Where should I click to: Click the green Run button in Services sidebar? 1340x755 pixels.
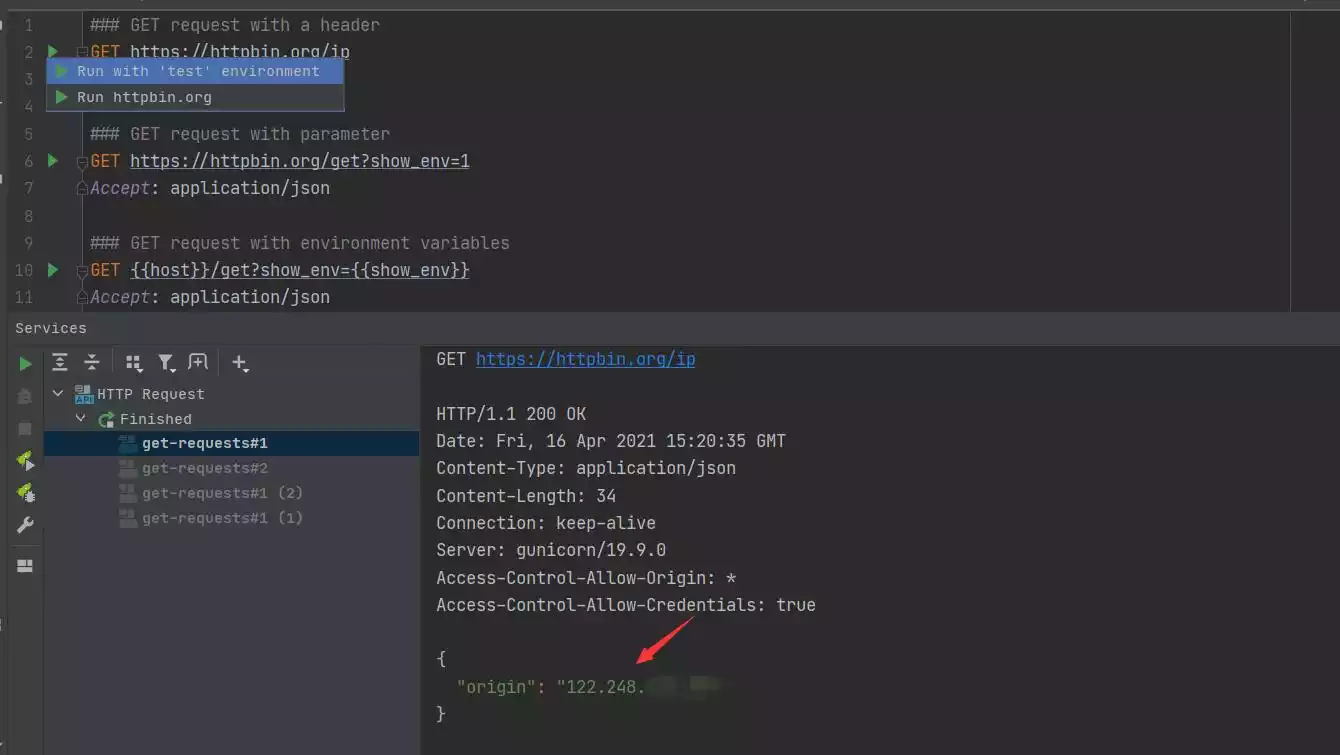click(25, 364)
